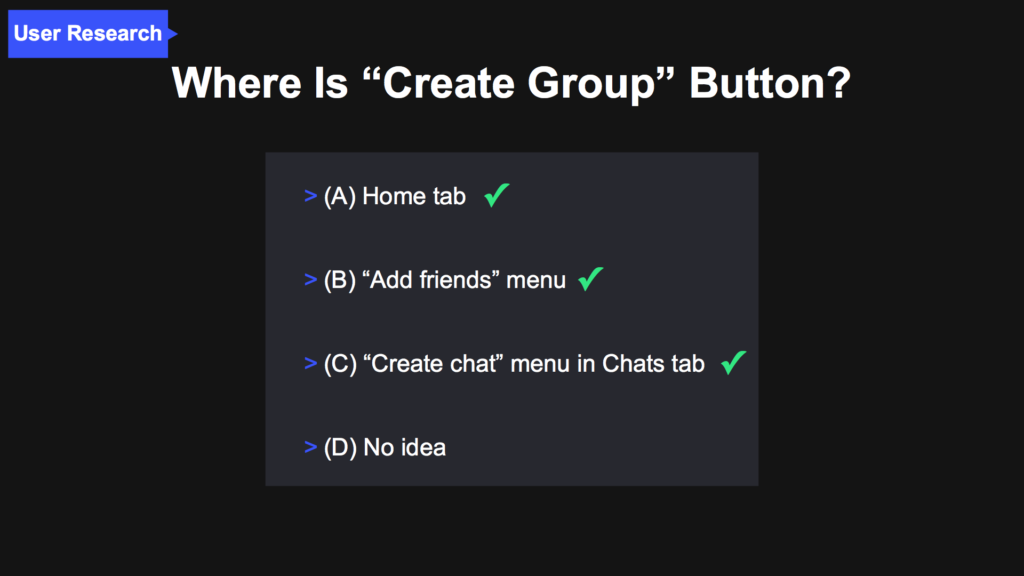Click the blue chevron before option (A)
Screen dimensions: 1024x576
click(310, 196)
